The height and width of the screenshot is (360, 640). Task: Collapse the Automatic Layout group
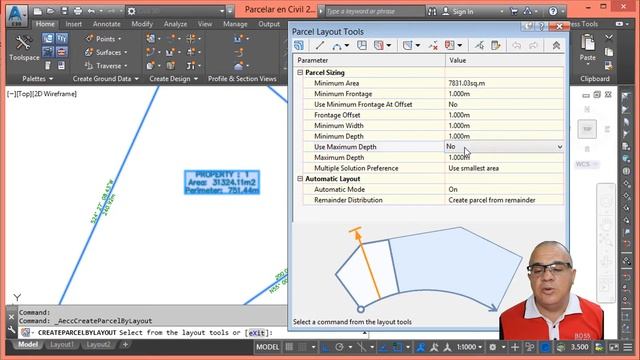point(300,179)
